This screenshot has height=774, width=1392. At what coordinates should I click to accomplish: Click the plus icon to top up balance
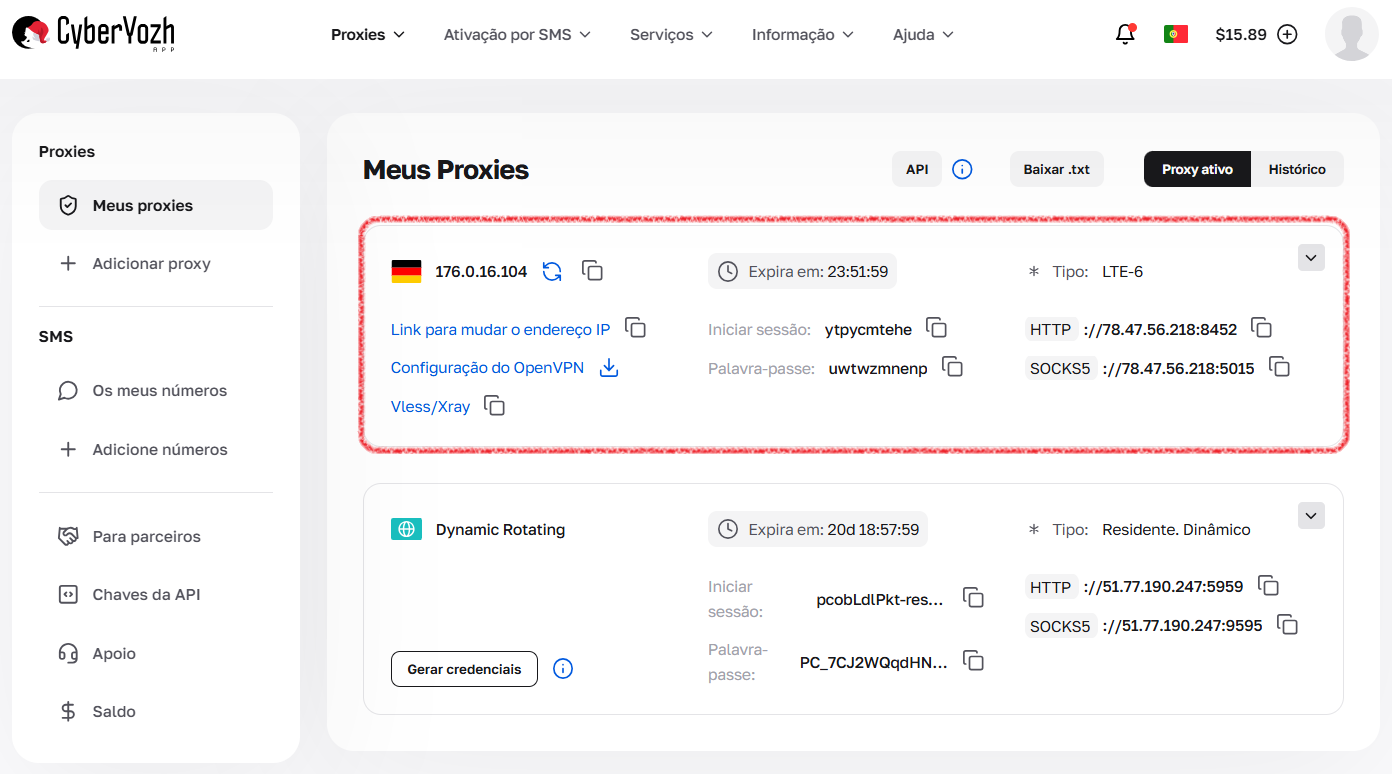1288,33
